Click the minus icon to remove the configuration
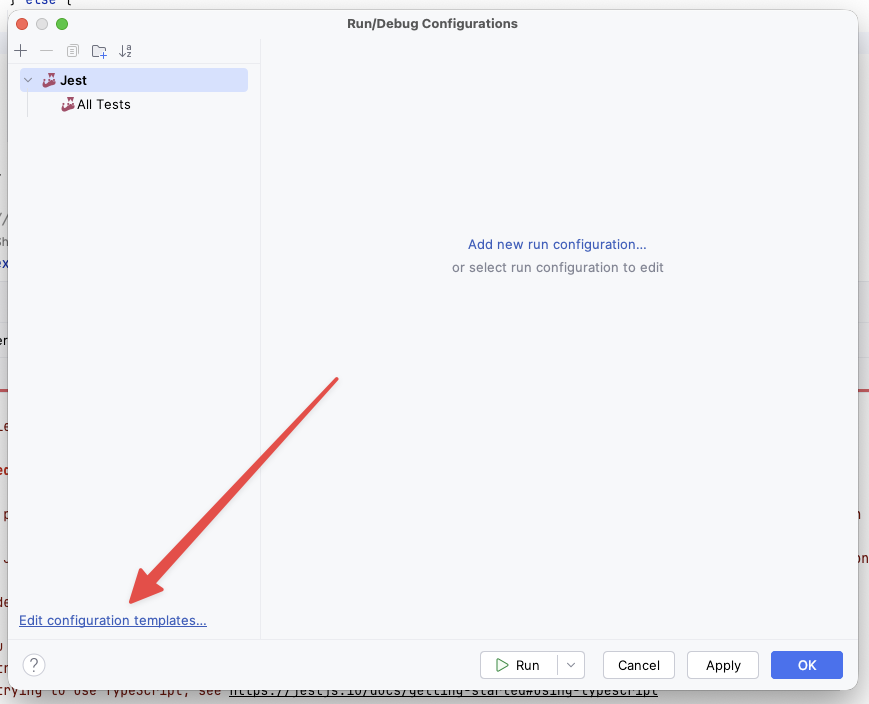 tap(46, 51)
